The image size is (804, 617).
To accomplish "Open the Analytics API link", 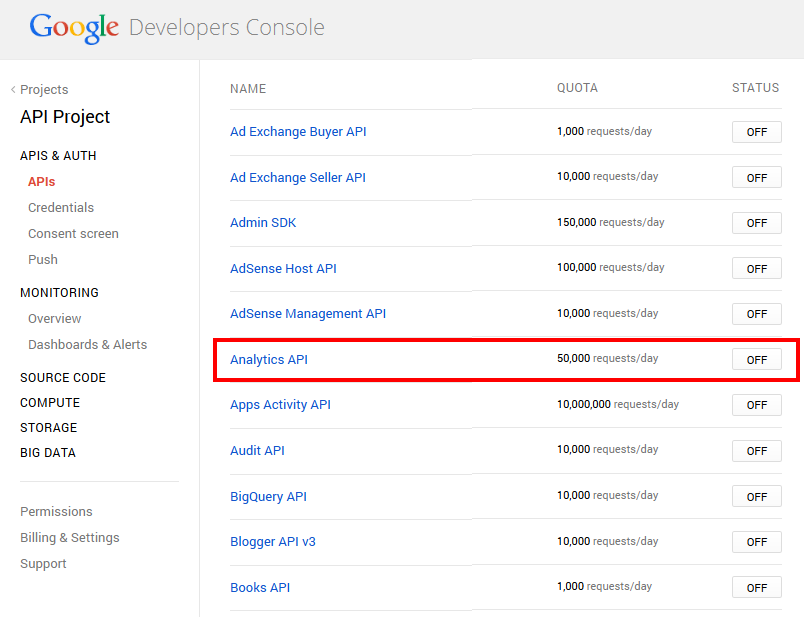I will [269, 359].
